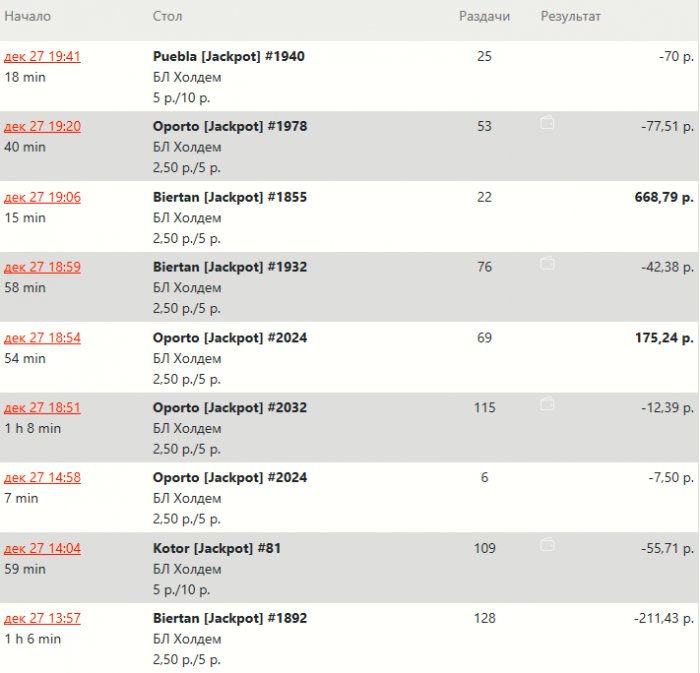Sort by the Начало column header

pos(28,17)
